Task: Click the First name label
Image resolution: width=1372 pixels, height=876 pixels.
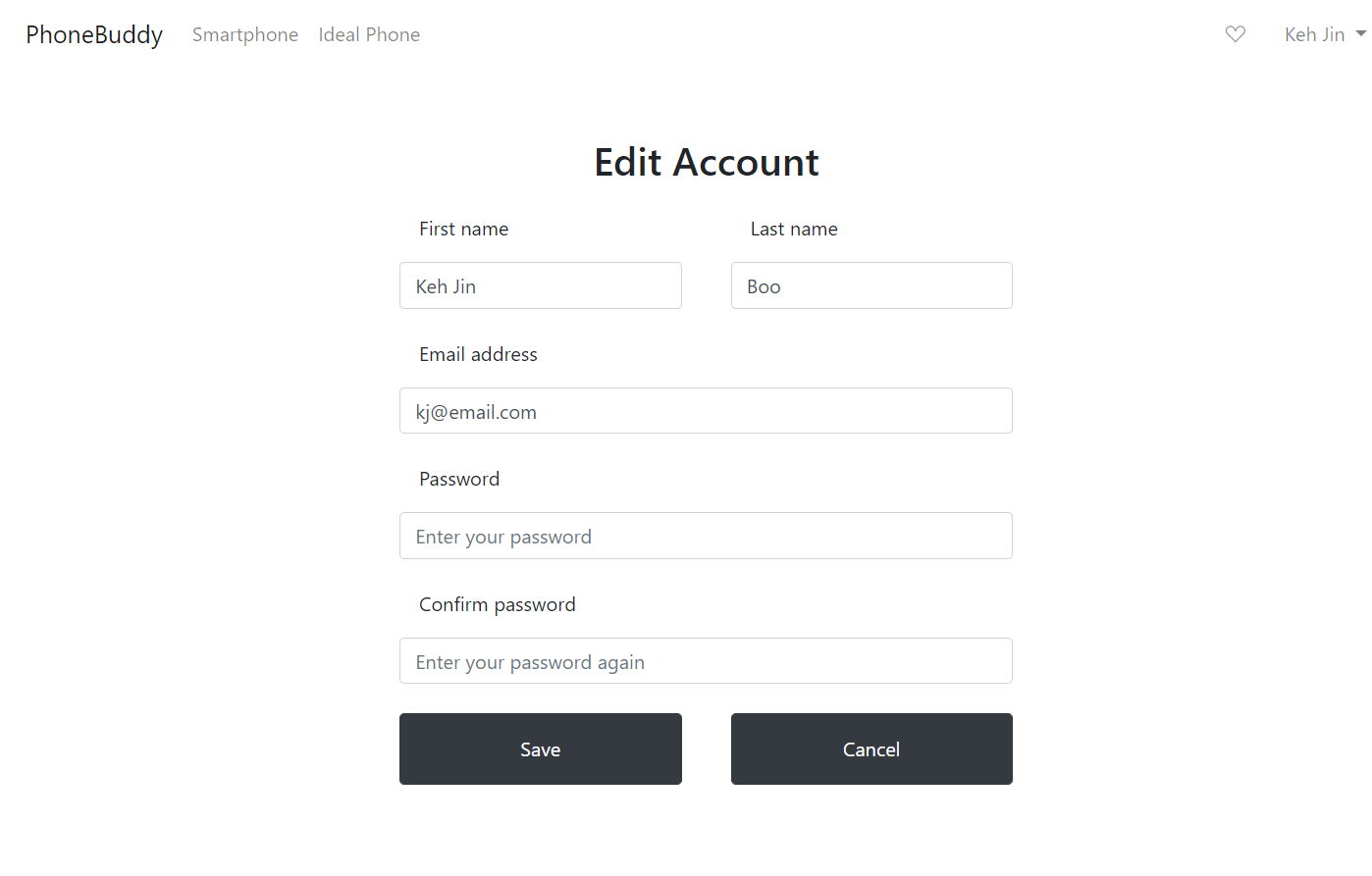Action: point(463,229)
